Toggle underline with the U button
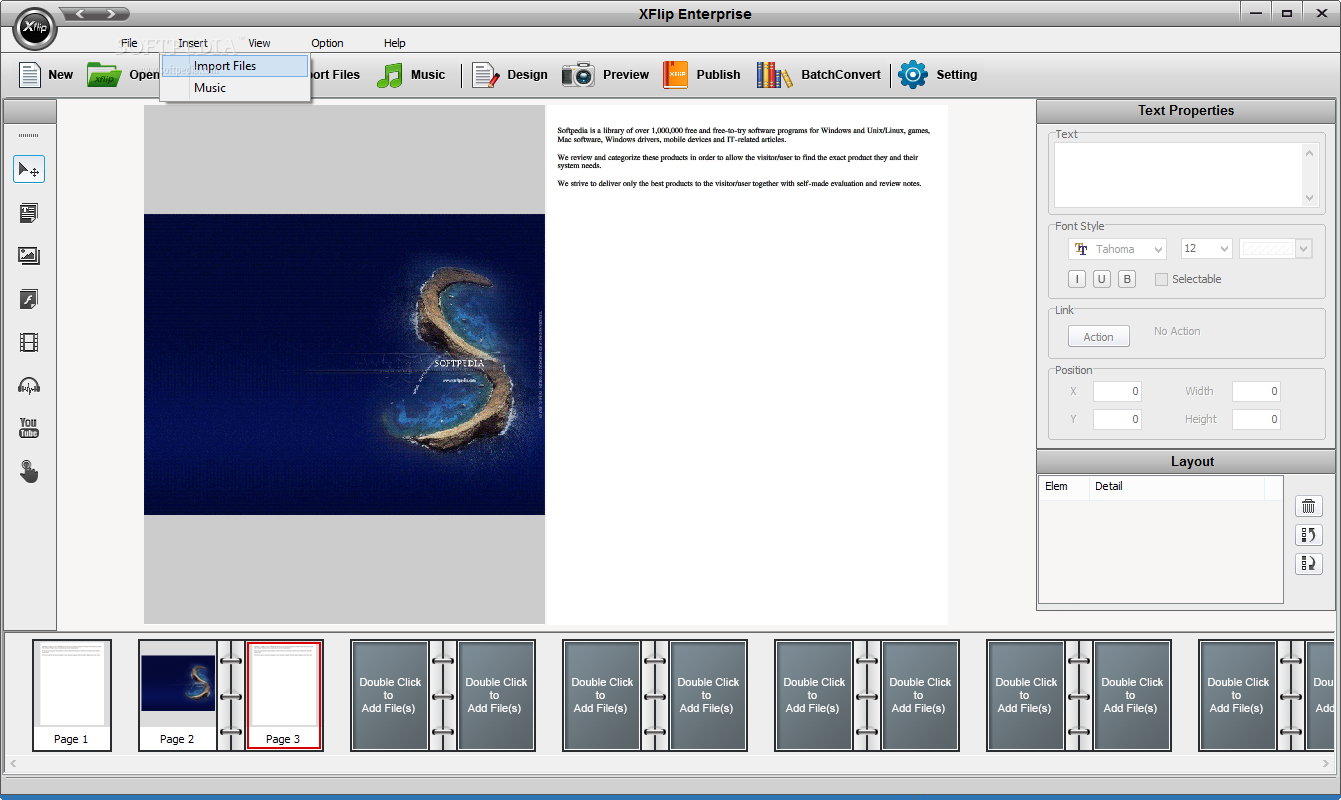The width and height of the screenshot is (1341, 800). pos(1101,279)
